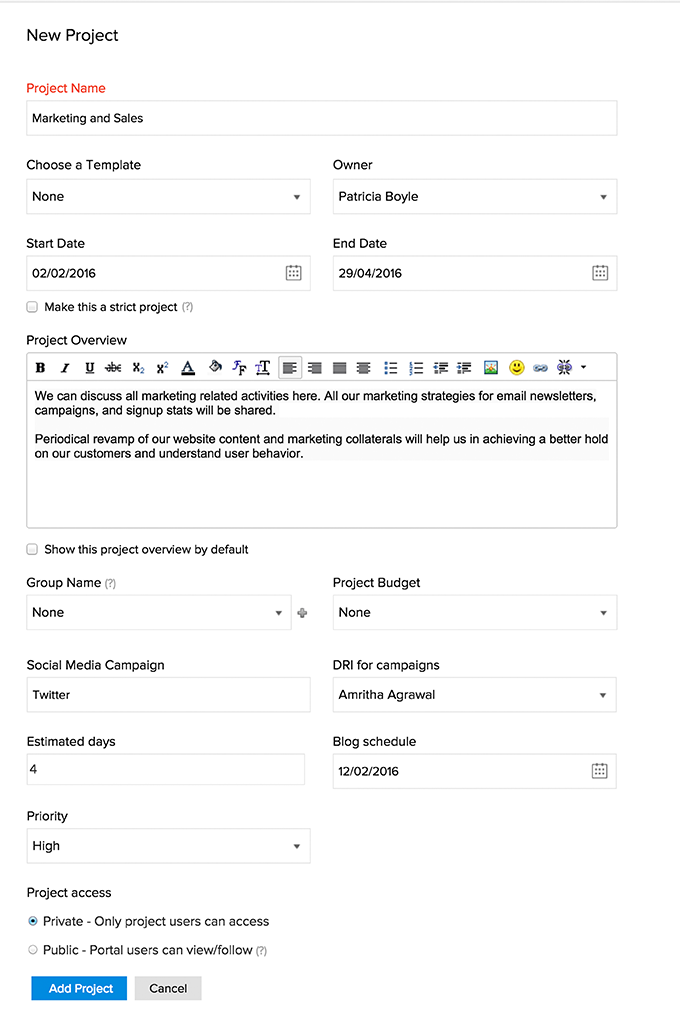680x1027 pixels.
Task: Apply italic formatting in the editor
Action: click(65, 368)
